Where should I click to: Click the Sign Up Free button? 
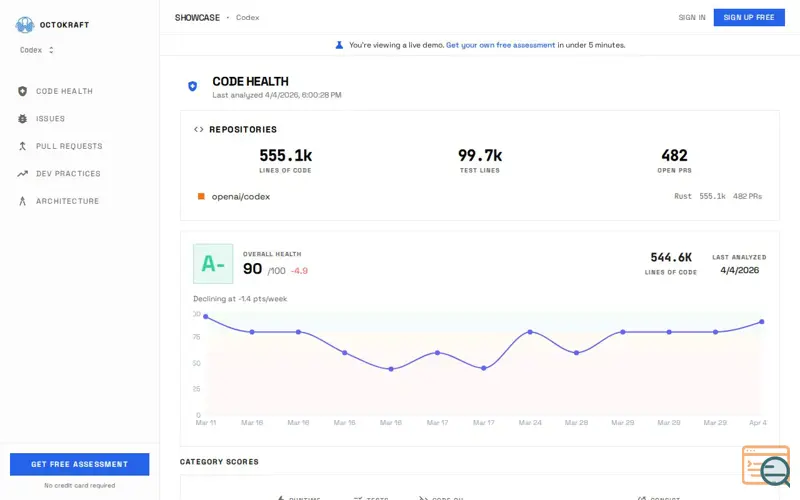(749, 17)
